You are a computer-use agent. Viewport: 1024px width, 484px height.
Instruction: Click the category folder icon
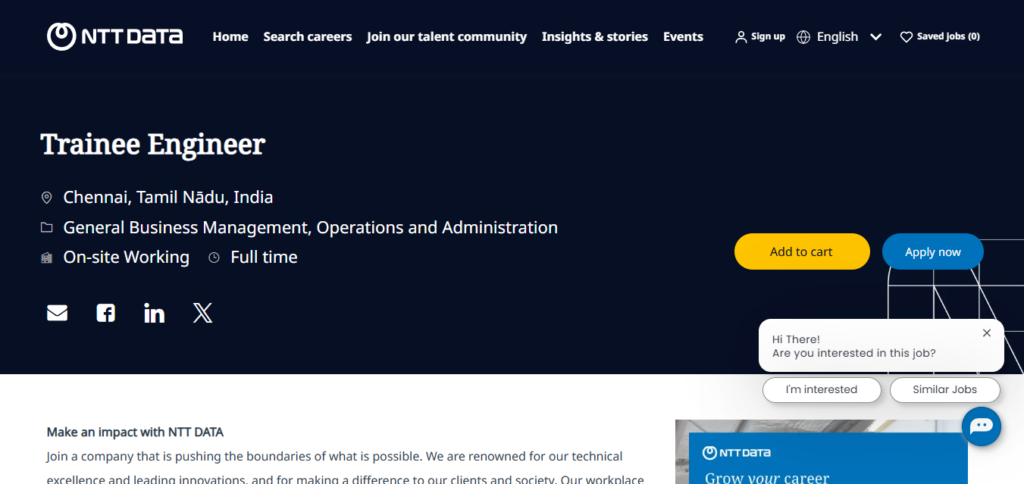pyautogui.click(x=46, y=227)
